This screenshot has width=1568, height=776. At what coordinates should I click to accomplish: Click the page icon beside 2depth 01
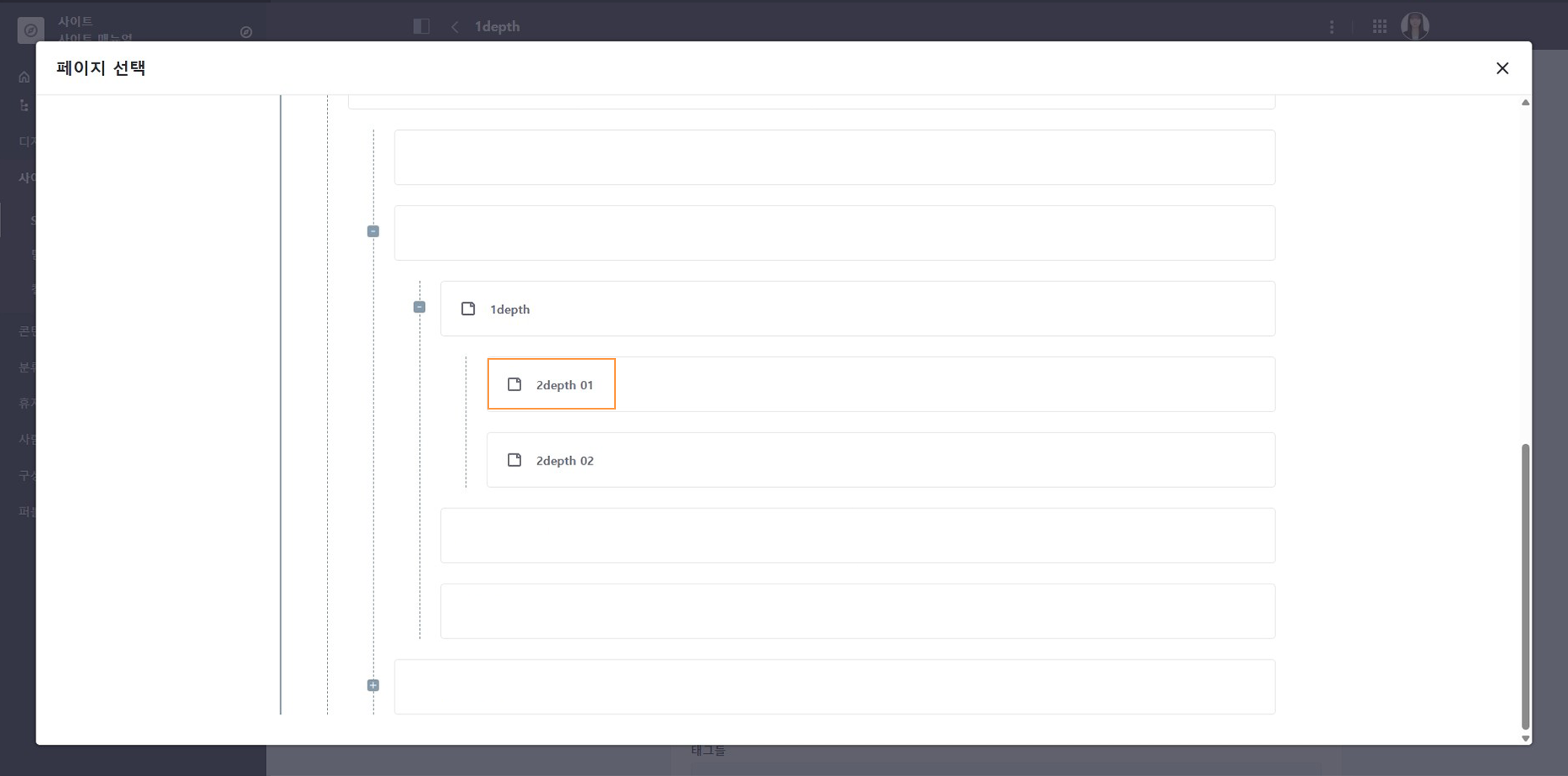(514, 385)
